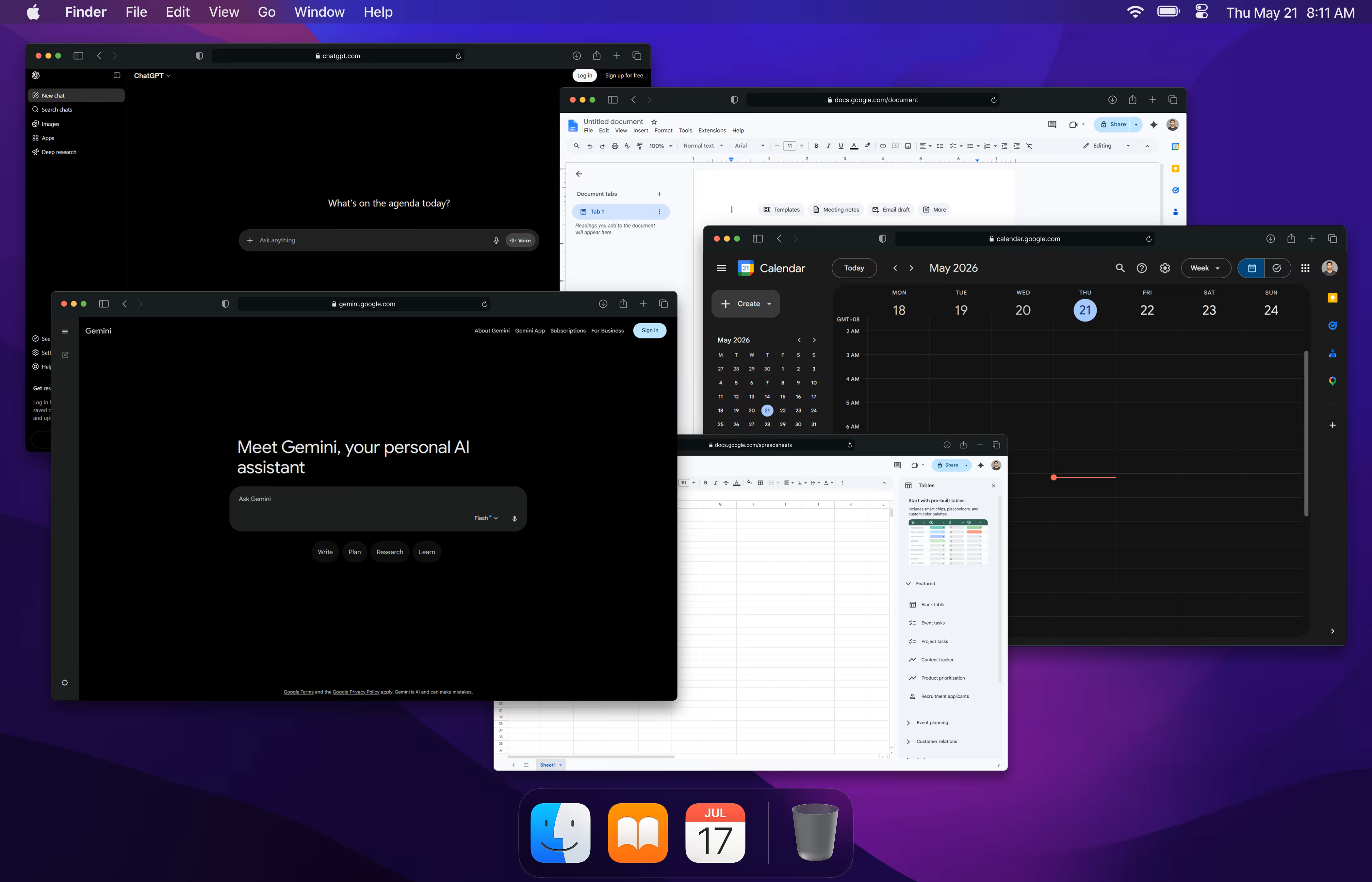The width and height of the screenshot is (1372, 882).
Task: Toggle underline in the Docs toolbar
Action: click(841, 146)
